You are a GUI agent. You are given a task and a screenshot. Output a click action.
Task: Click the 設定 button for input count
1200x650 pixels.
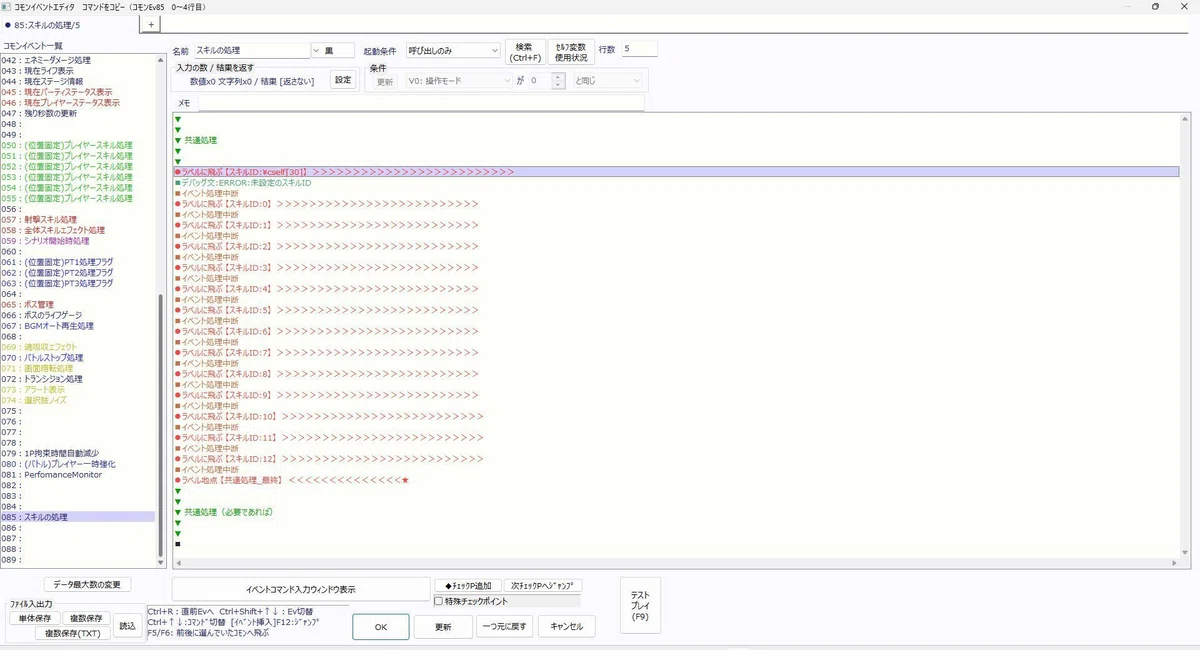pos(343,80)
